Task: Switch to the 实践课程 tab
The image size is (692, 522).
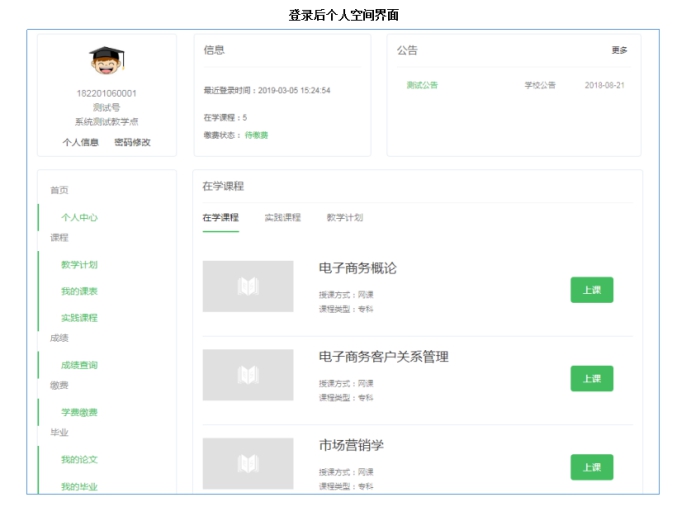Action: point(282,217)
